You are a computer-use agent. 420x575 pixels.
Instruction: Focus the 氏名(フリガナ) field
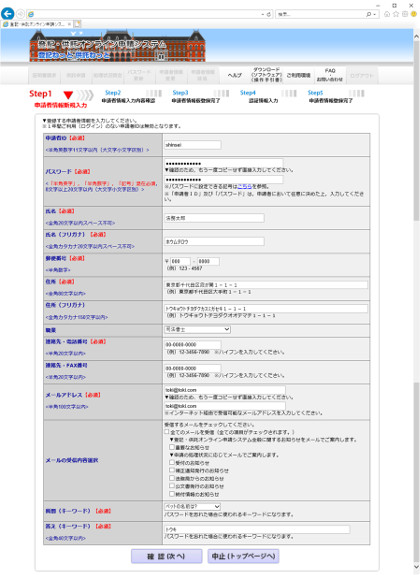pos(214,242)
